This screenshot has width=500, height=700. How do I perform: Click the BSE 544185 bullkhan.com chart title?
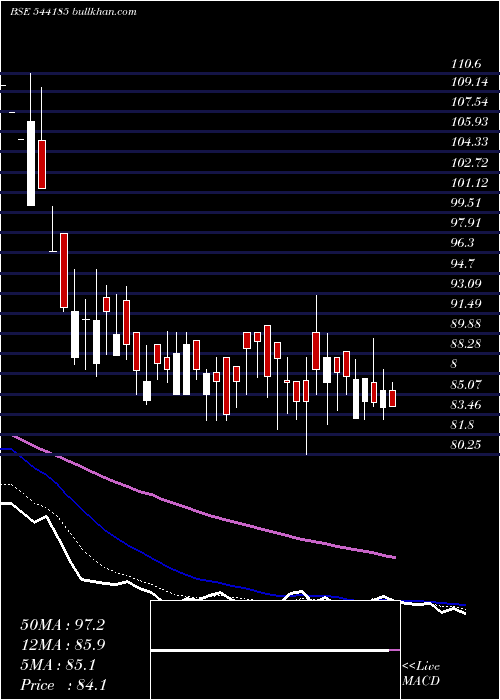coord(73,12)
